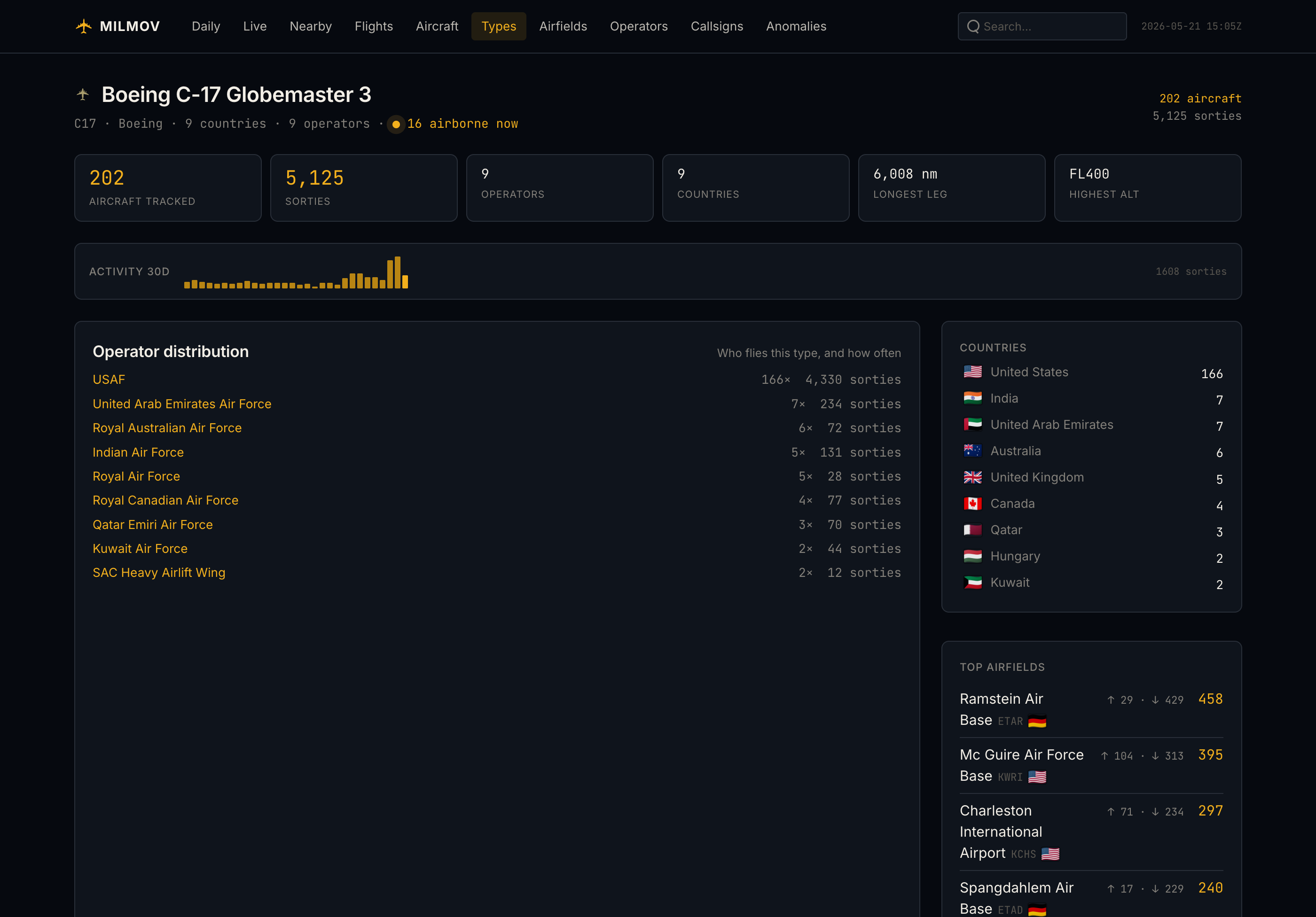Viewport: 1316px width, 917px height.
Task: Click the timestamp 2026-05-21 15:05Z
Action: coord(1191,26)
